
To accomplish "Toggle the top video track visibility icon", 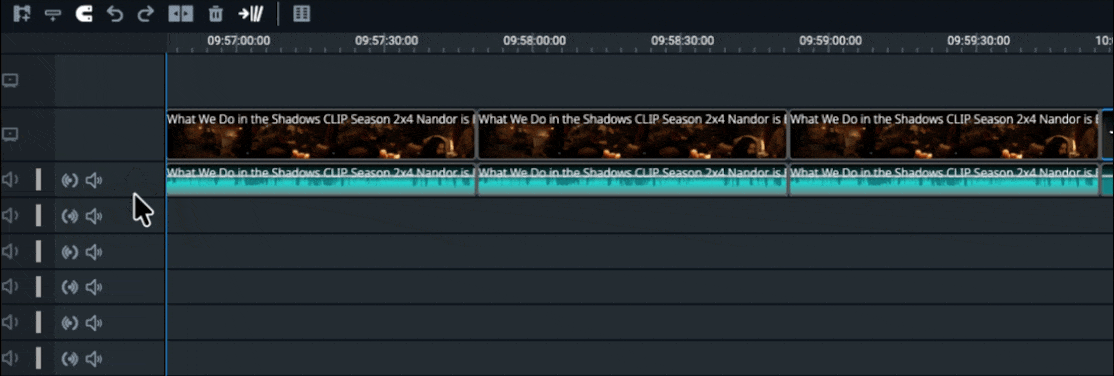I will [10, 80].
